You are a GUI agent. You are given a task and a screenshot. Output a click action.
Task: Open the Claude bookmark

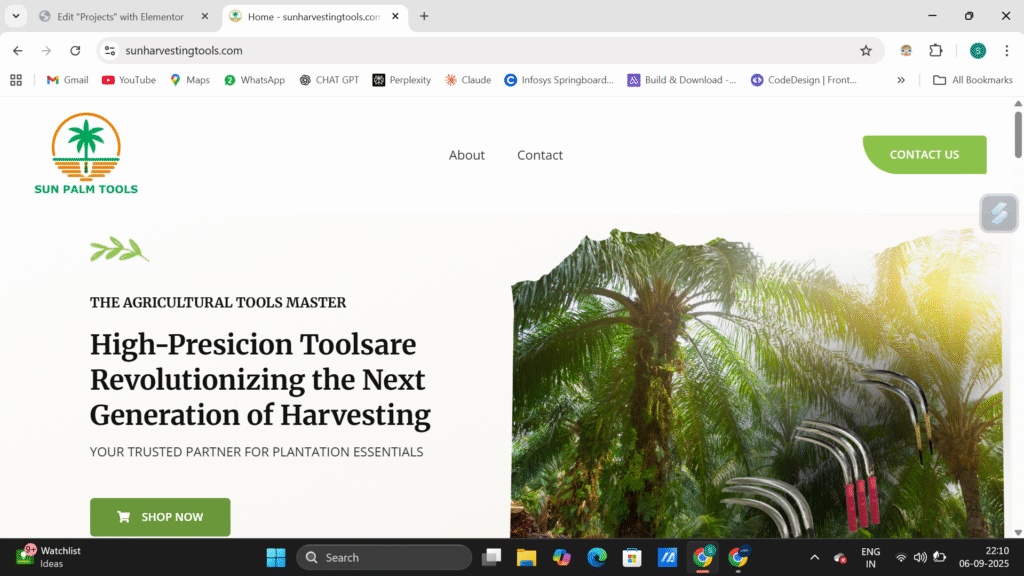click(467, 80)
